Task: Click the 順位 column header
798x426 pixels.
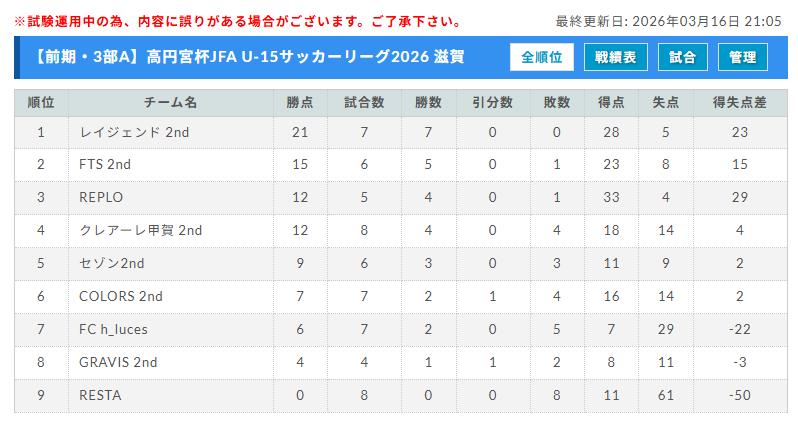Action: tap(41, 103)
